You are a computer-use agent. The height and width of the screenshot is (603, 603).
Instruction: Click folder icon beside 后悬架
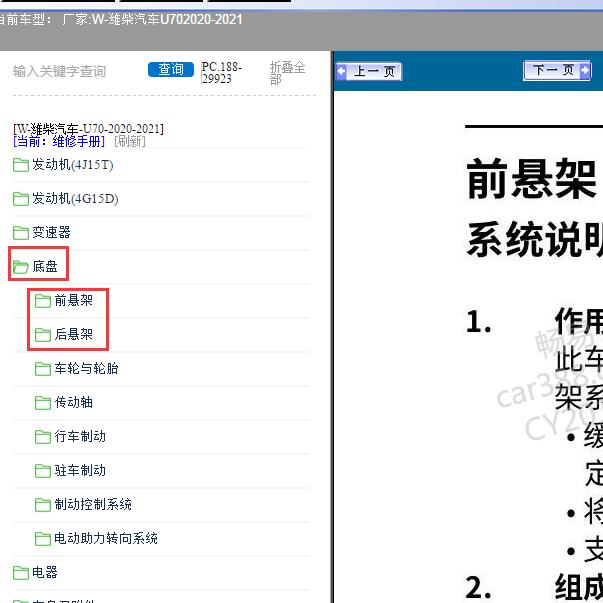pyautogui.click(x=43, y=335)
